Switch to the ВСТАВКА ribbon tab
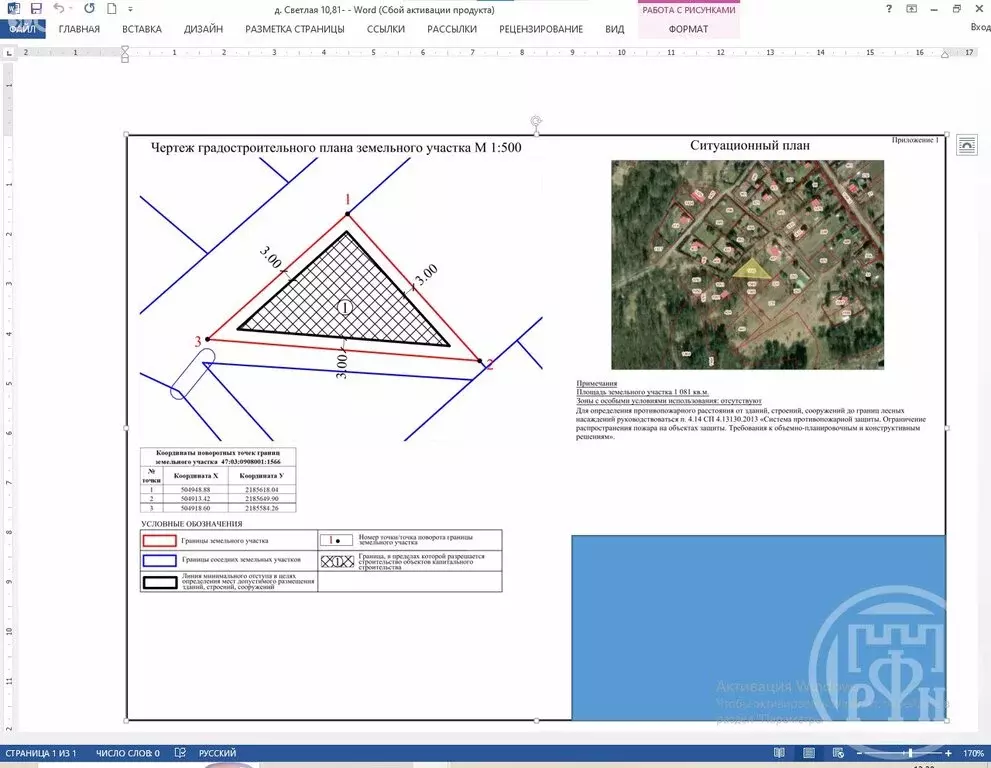 (141, 29)
